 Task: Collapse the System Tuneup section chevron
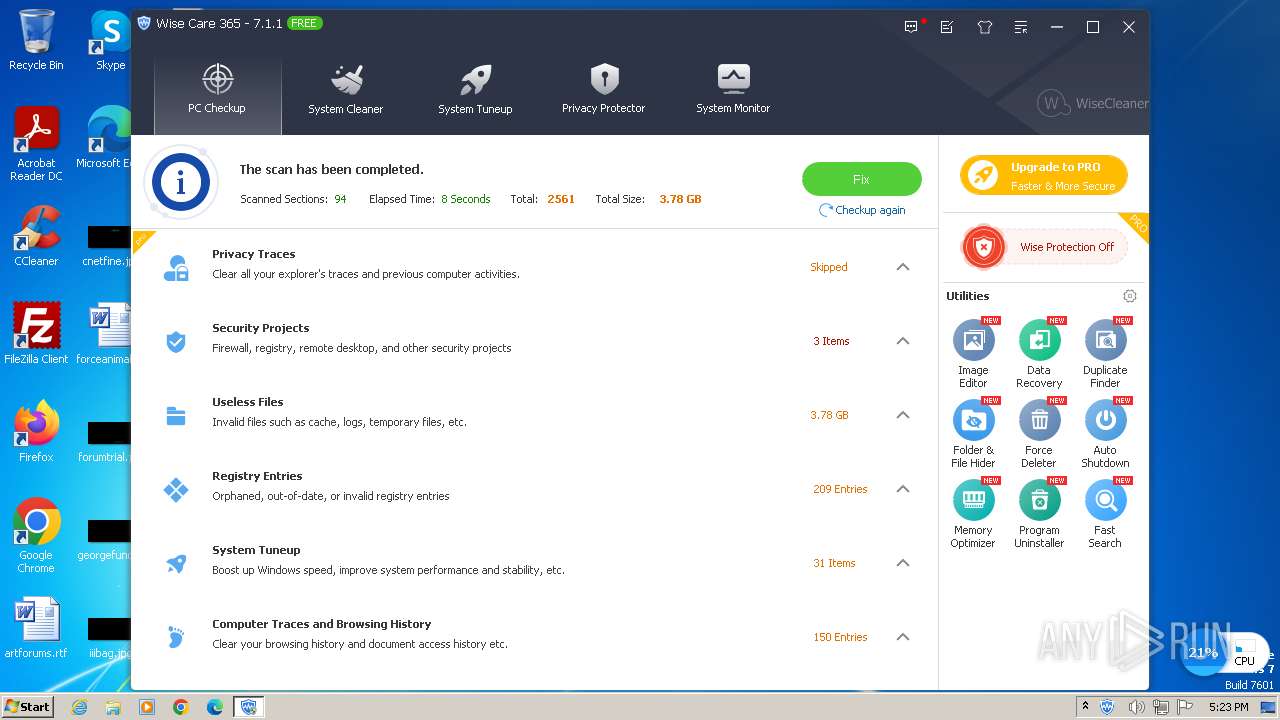903,563
